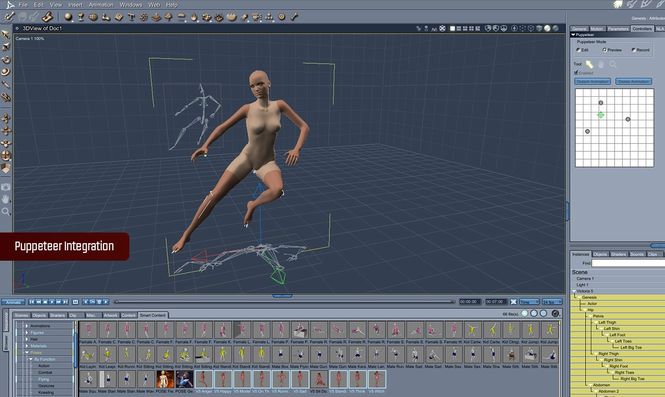Choose the metaball object tool
This screenshot has width=665, height=397.
coord(106,17)
